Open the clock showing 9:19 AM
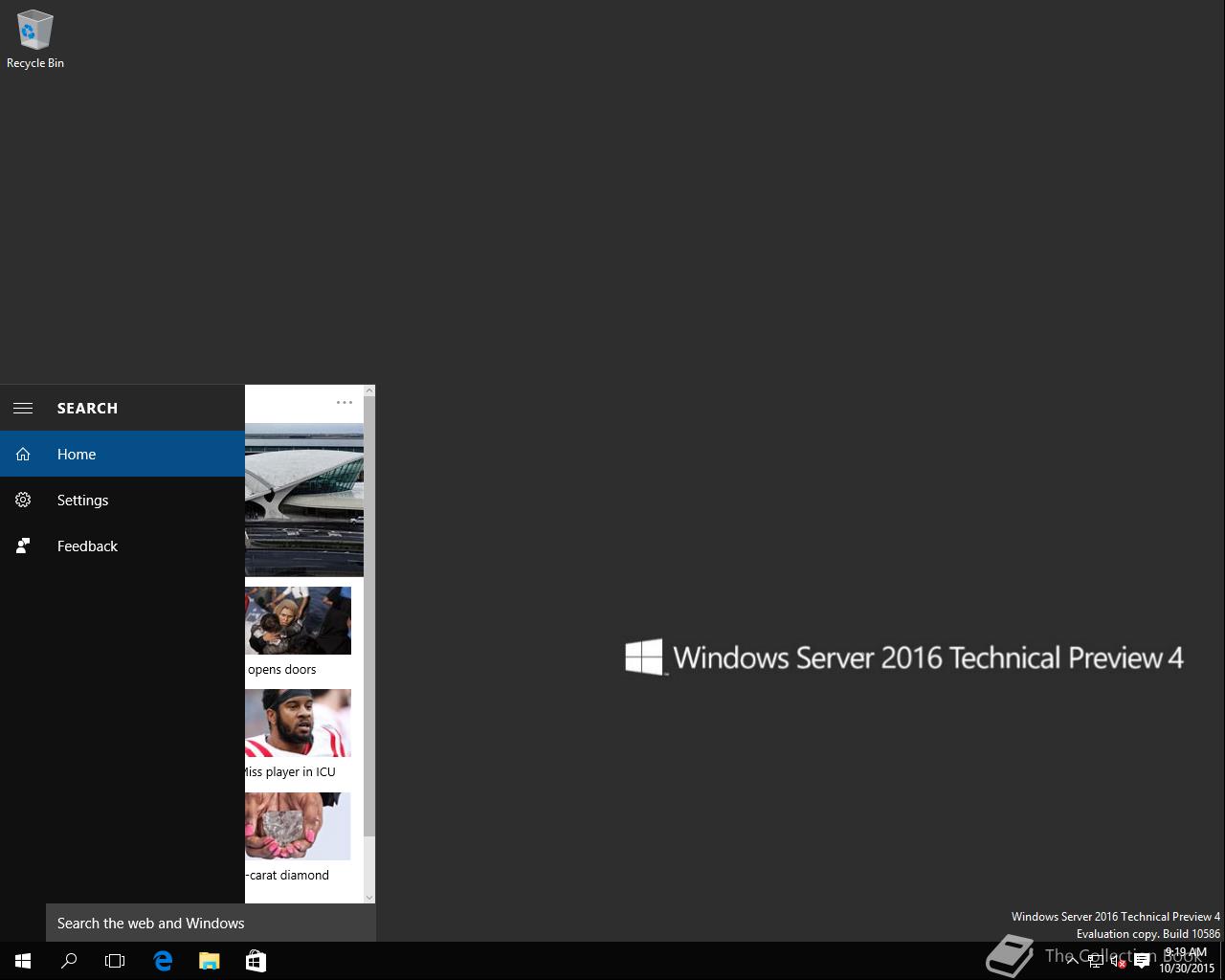 (x=1187, y=961)
